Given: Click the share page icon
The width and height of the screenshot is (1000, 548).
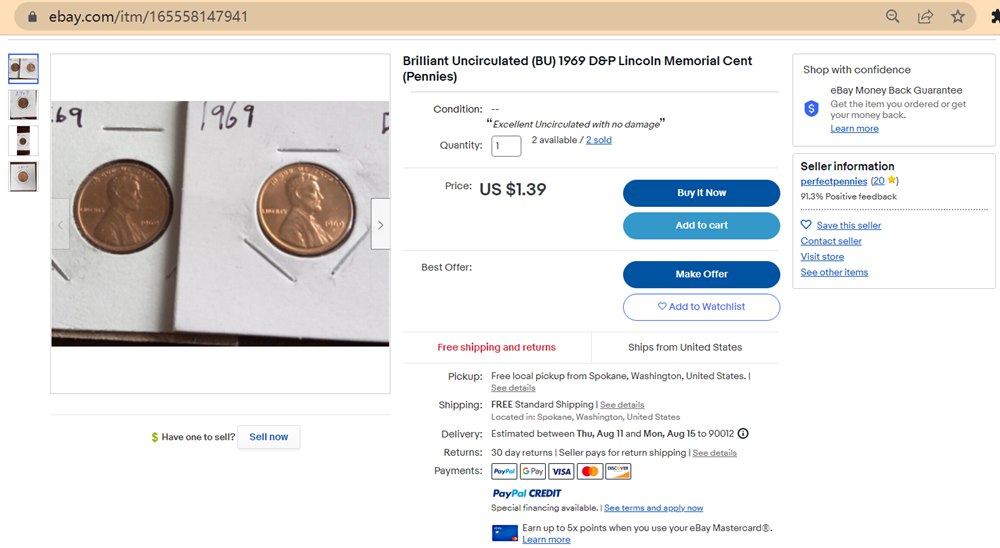Looking at the screenshot, I should (926, 16).
